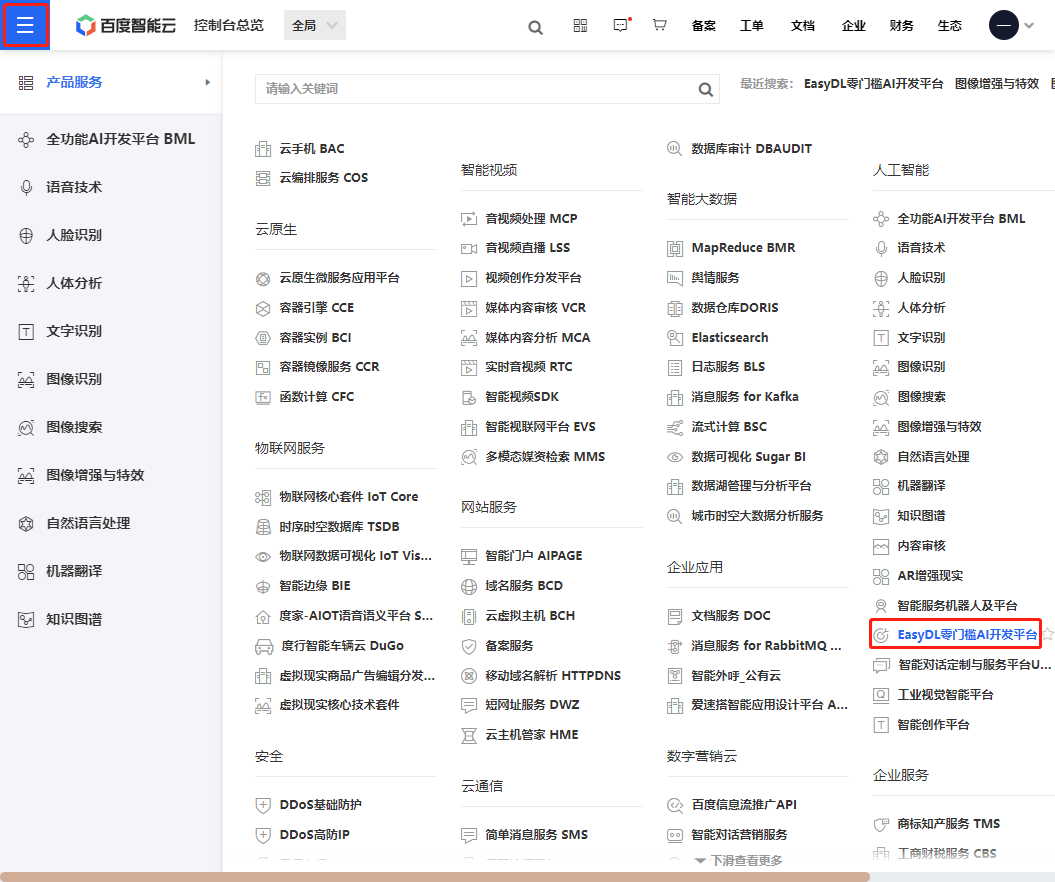1055x882 pixels.
Task: Open the message notifications icon with red dot
Action: tap(620, 26)
